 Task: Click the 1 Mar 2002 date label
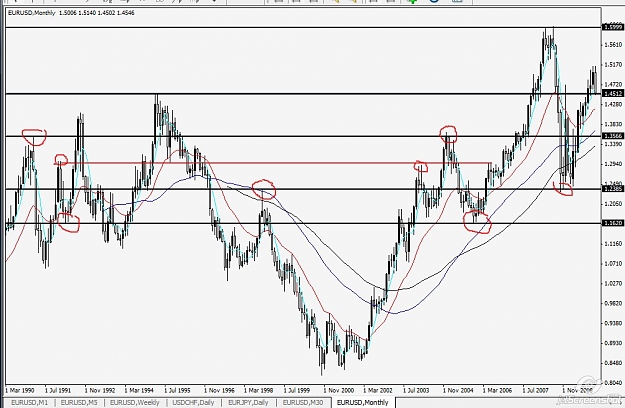click(x=378, y=390)
